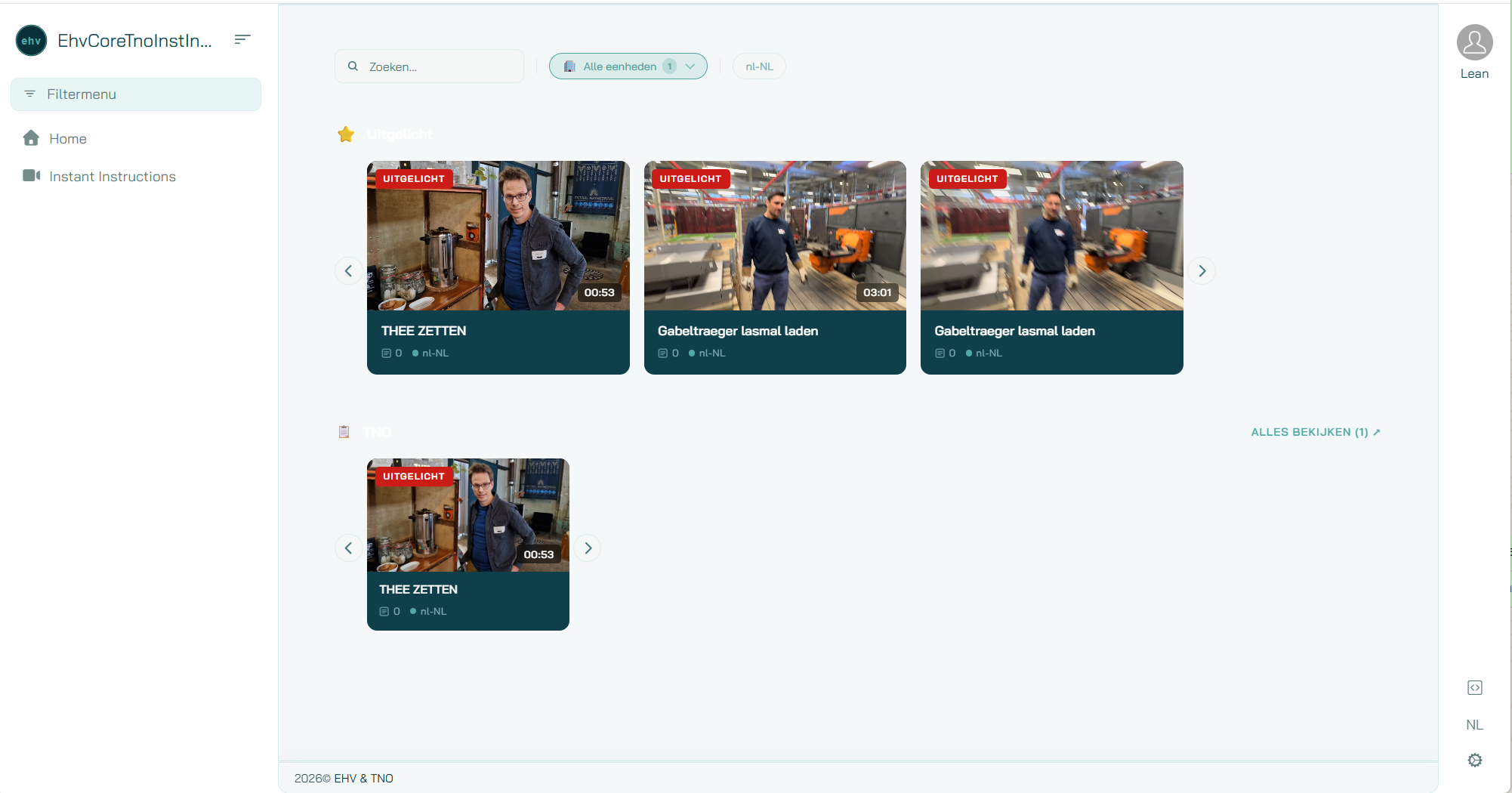Click the ehv avatar logo top left

point(31,40)
